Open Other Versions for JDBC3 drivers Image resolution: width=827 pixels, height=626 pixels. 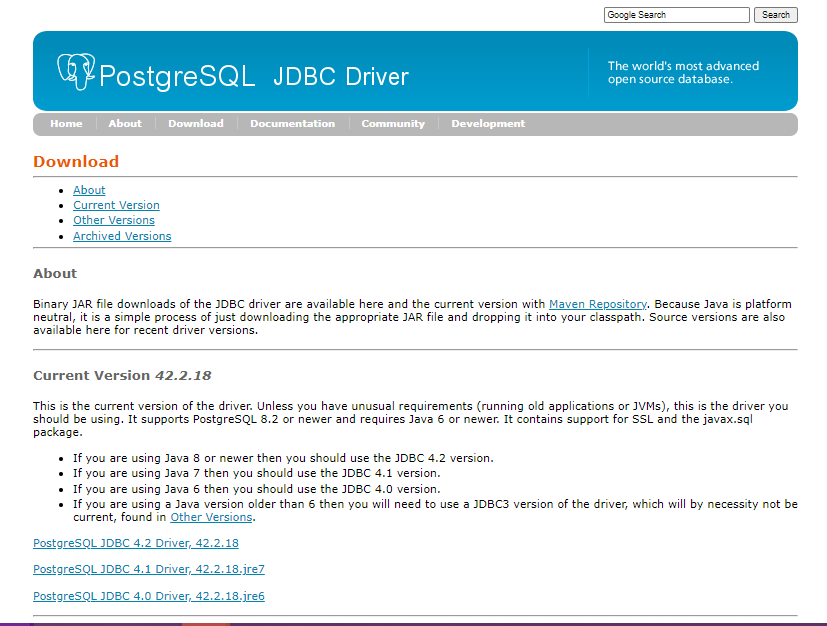[210, 516]
